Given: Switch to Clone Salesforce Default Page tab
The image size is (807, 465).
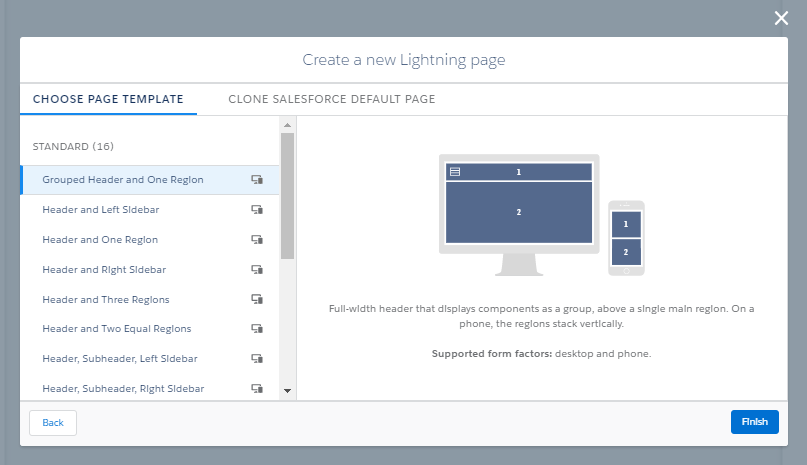Looking at the screenshot, I should coord(331,99).
